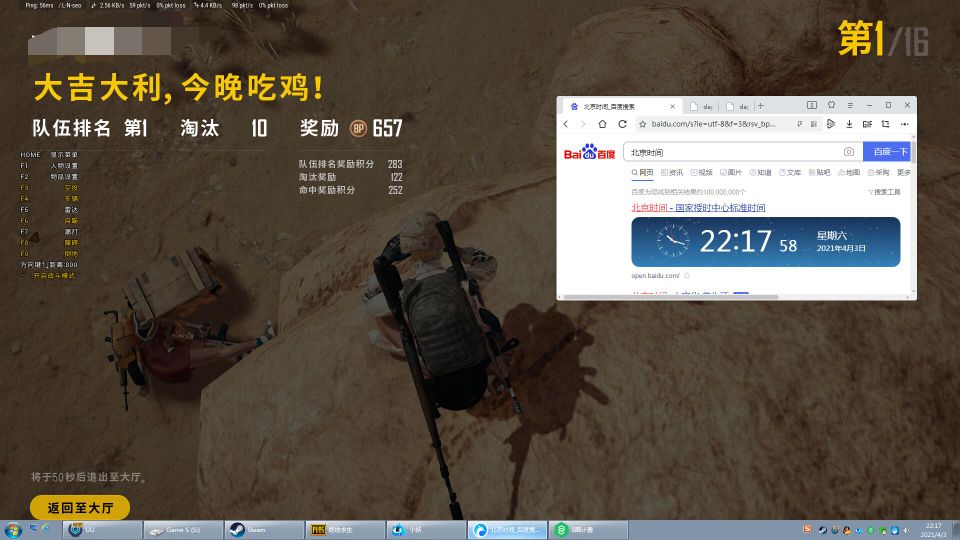Open the Windows Start button
The width and height of the screenshot is (960, 540).
click(12, 530)
